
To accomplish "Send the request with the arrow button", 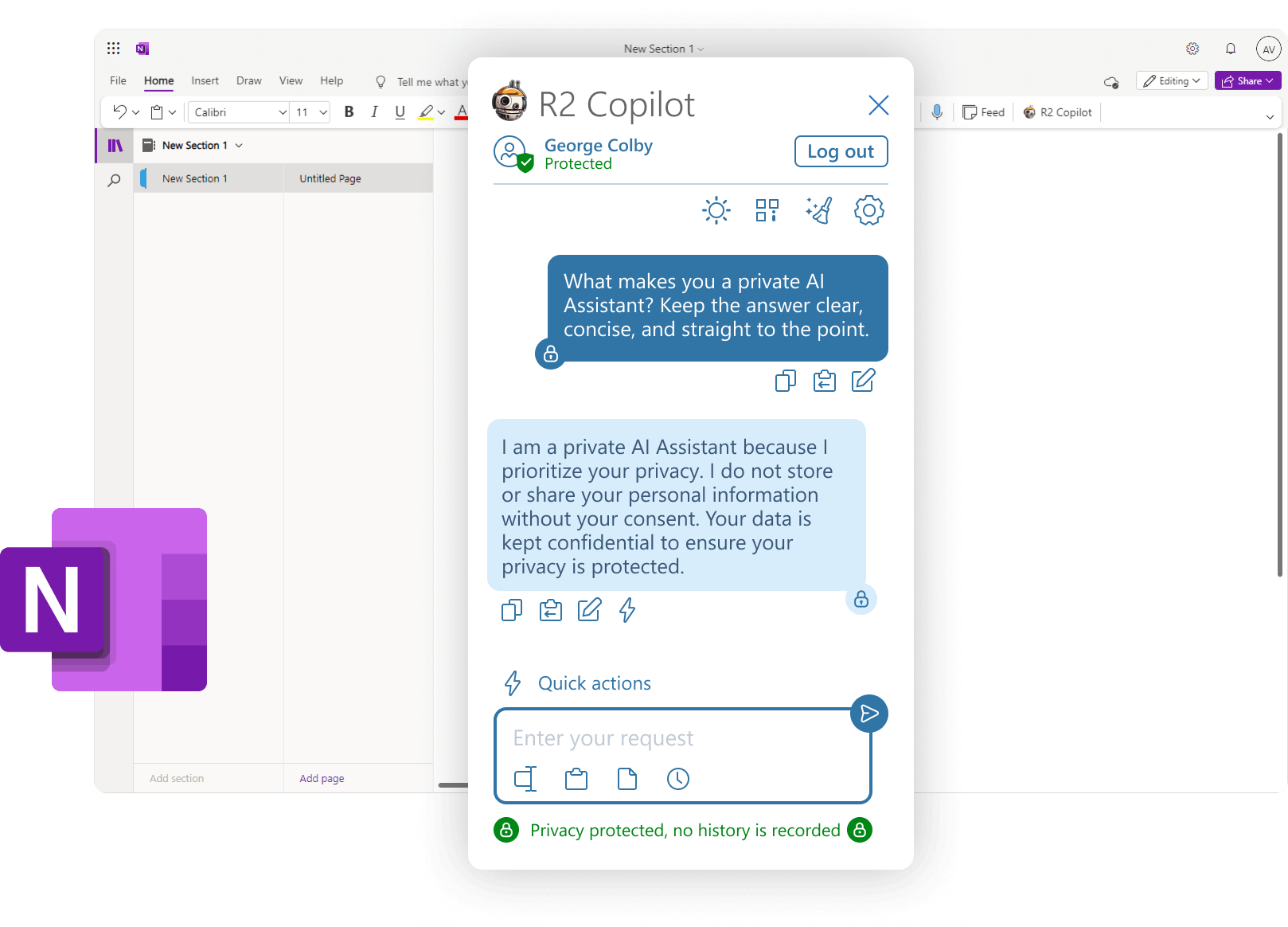I will click(869, 714).
